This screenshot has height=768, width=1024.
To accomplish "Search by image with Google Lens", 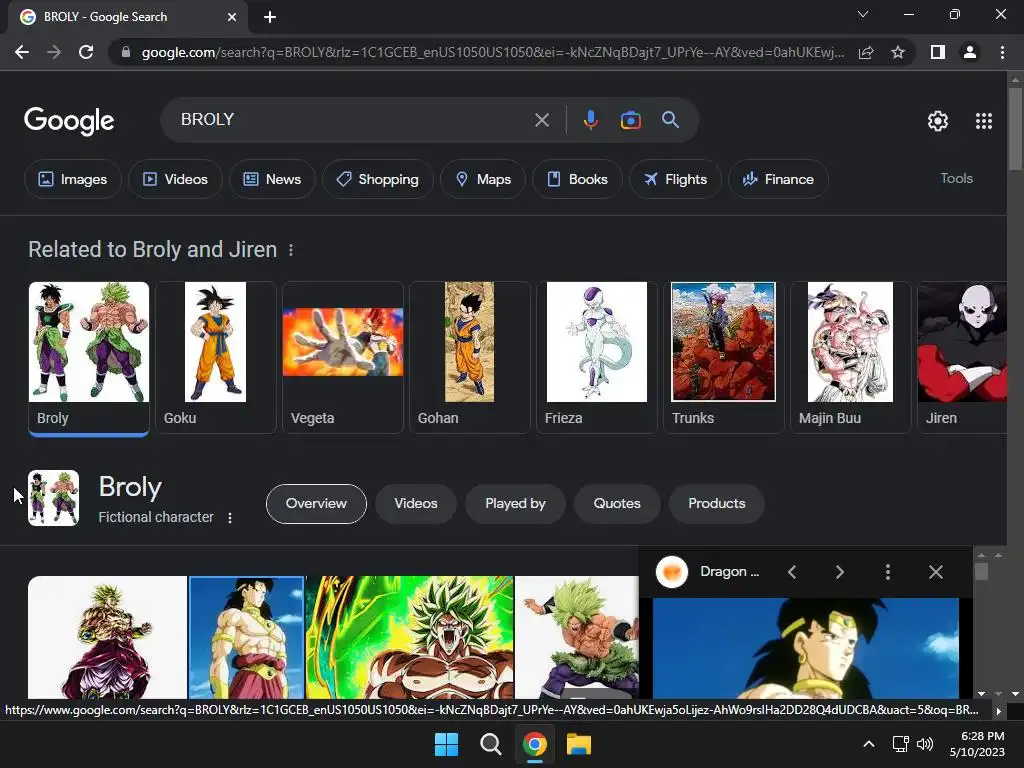I will pyautogui.click(x=630, y=120).
